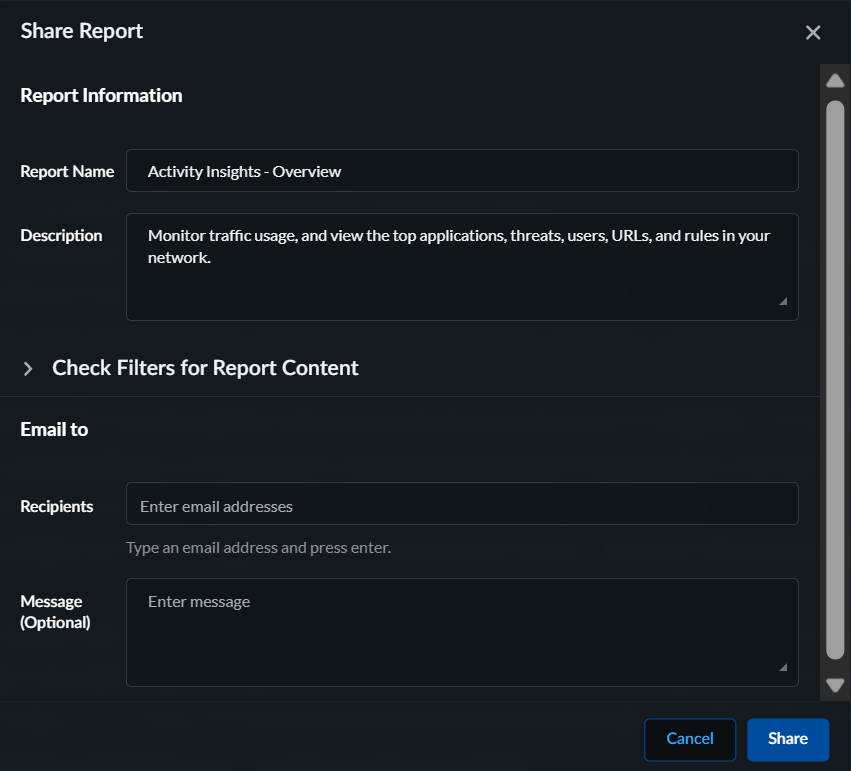Viewport: 851px width, 771px height.
Task: Click the Check Filters for Report Content heading
Action: [x=205, y=368]
